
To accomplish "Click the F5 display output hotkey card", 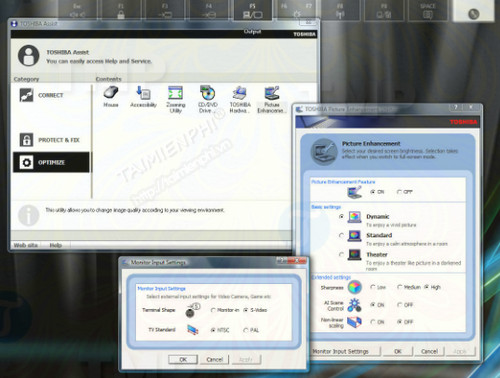I will point(253,10).
